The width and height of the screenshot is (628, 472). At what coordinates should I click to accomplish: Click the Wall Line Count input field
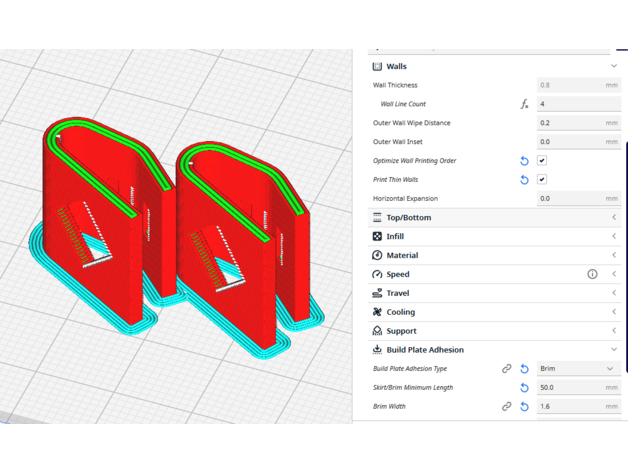pos(578,104)
